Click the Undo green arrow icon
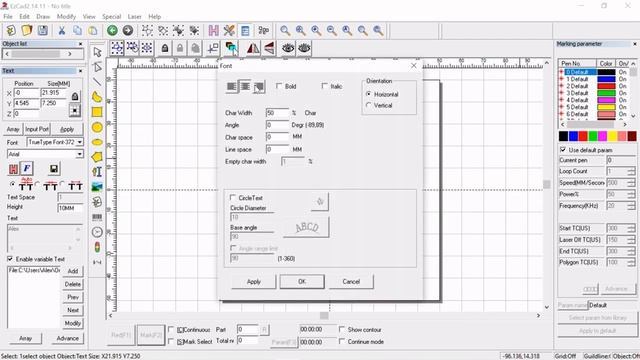Screen dimensions: 640x360 tap(112, 30)
